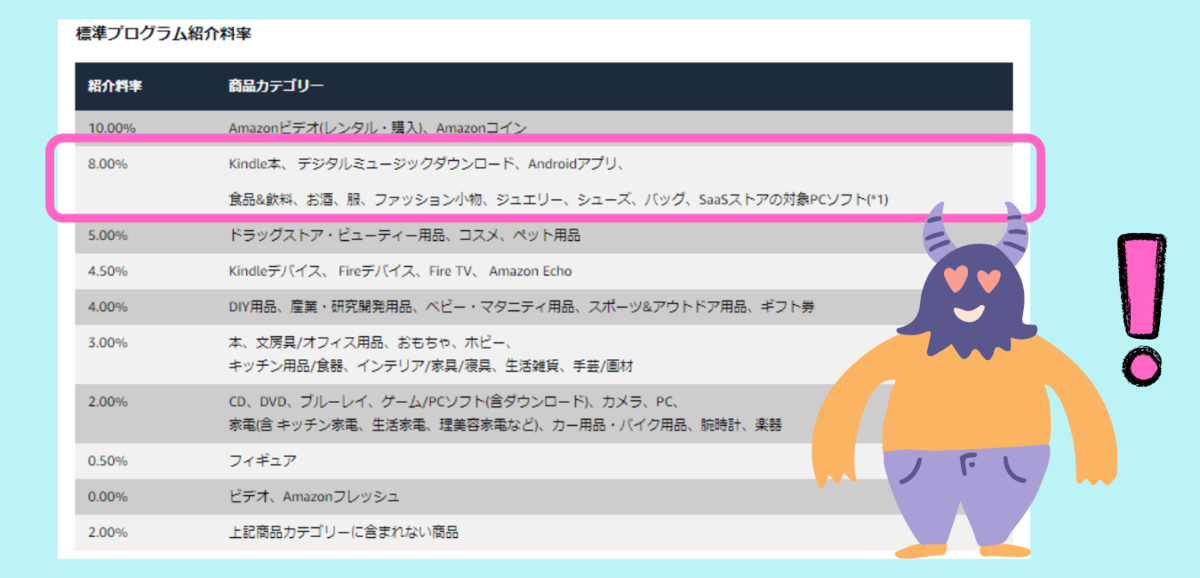1200x578 pixels.
Task: Click the DIY用品、産業・研究開発用品 row text
Action: [x=521, y=307]
